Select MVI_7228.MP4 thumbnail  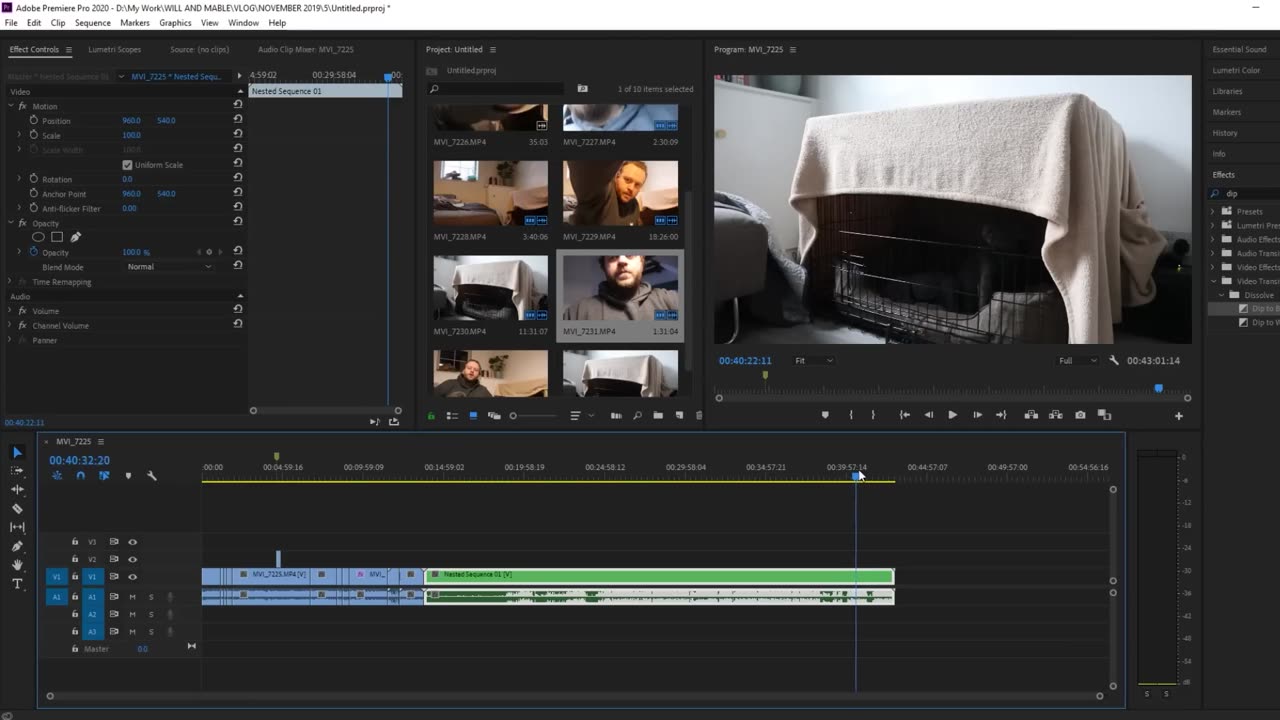coord(490,193)
